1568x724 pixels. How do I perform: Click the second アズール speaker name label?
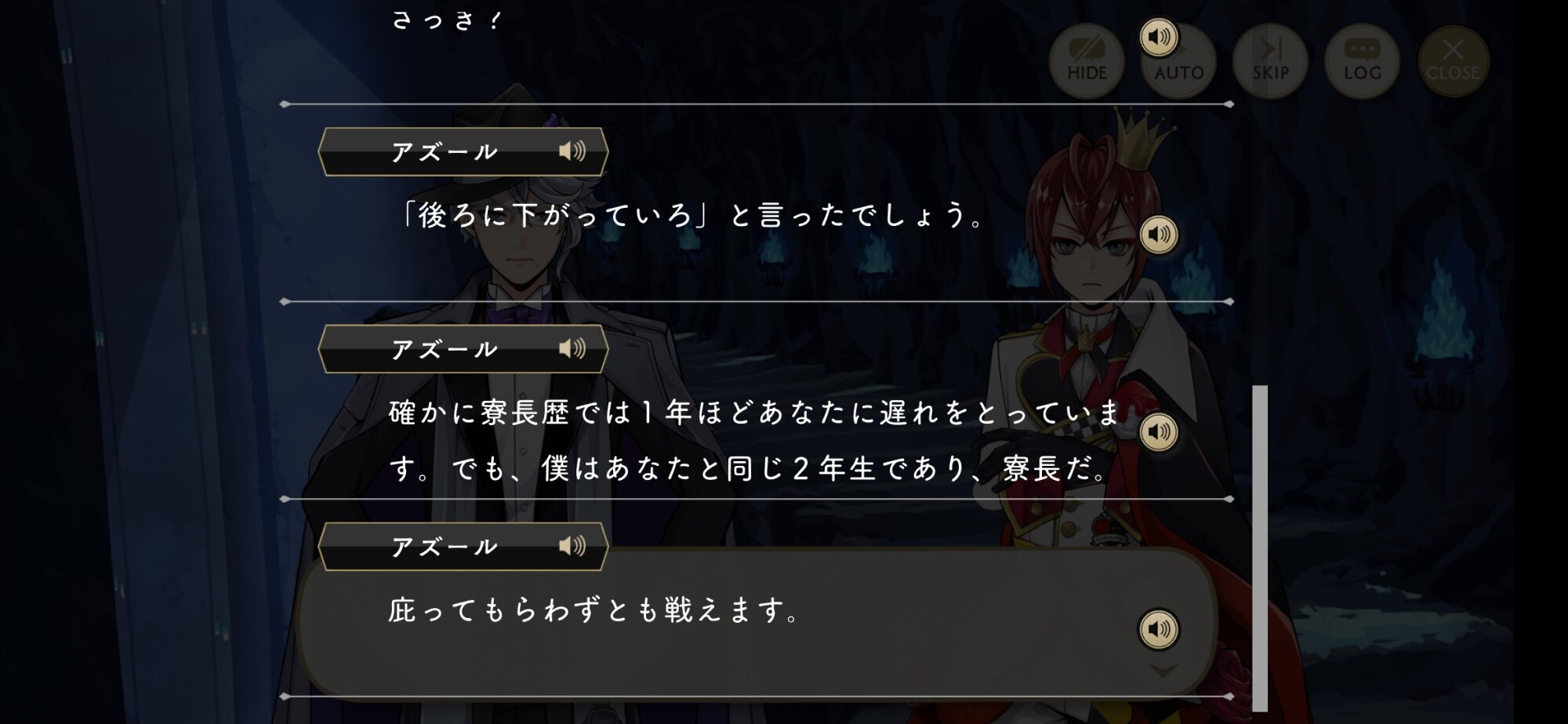coord(445,349)
